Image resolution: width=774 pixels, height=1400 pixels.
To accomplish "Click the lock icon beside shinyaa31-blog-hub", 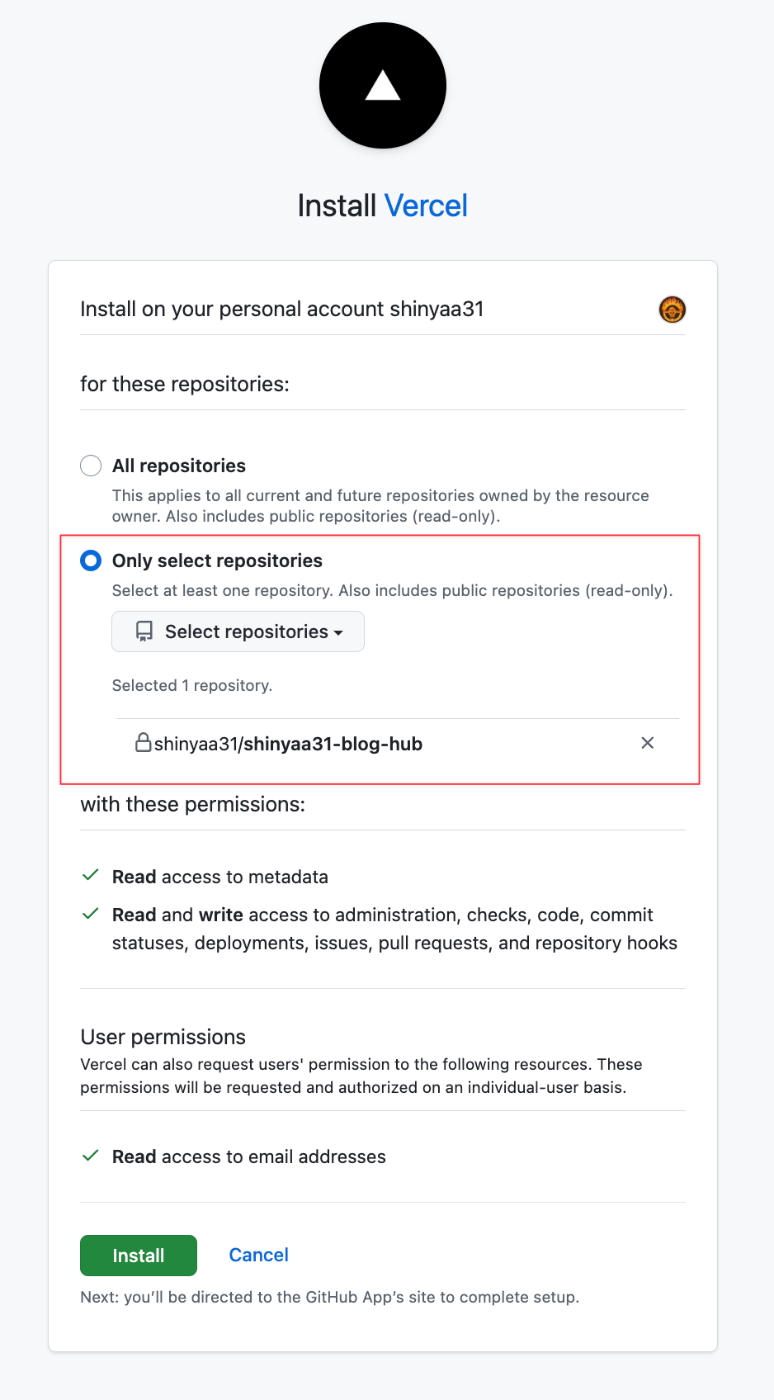I will [x=143, y=743].
